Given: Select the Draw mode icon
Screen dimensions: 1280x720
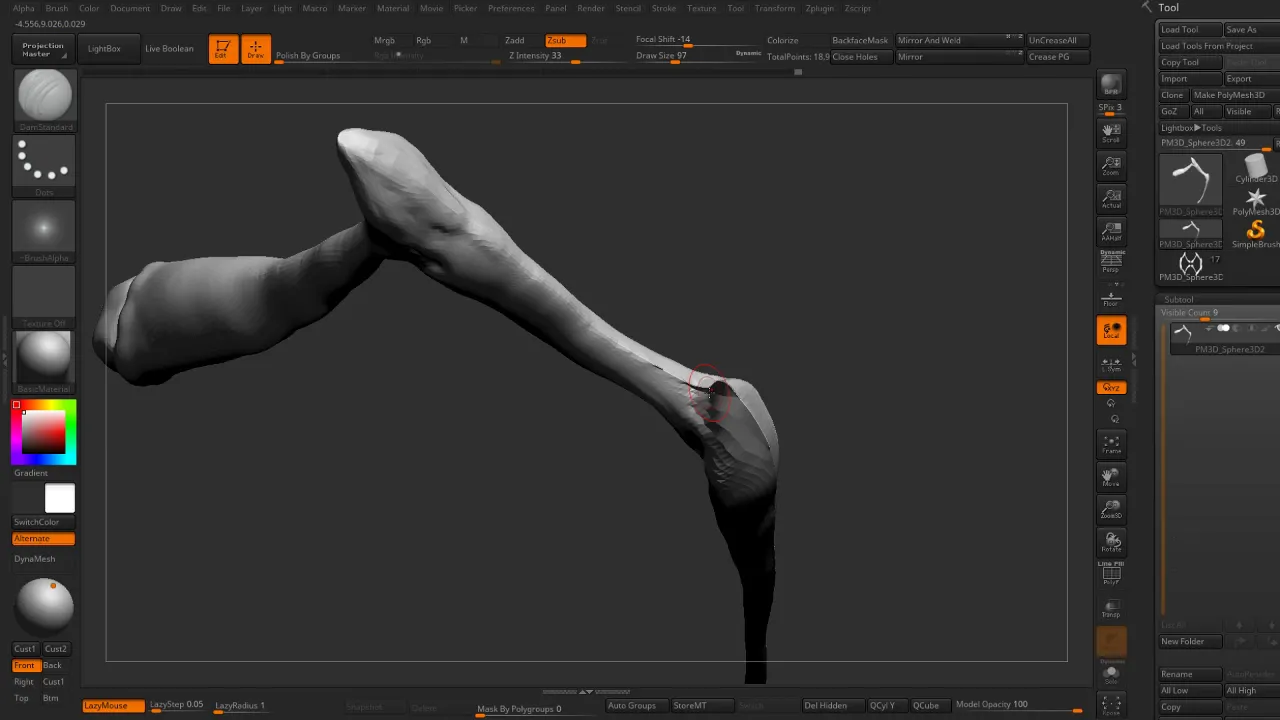Looking at the screenshot, I should [256, 49].
